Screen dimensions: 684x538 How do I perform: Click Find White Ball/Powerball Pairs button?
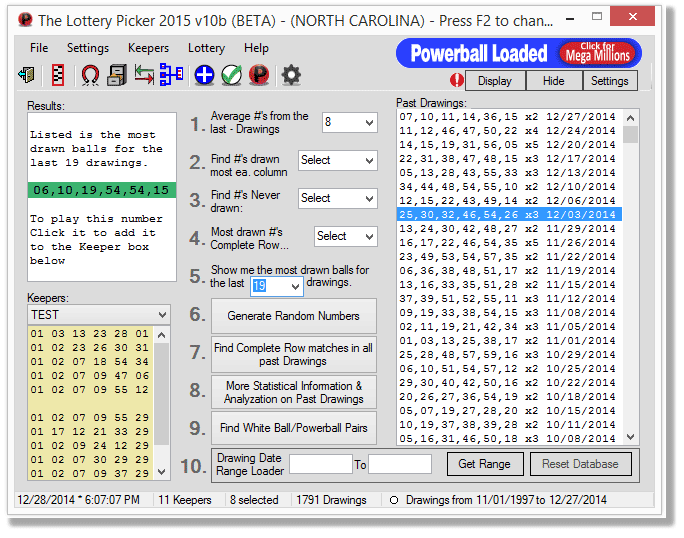(294, 428)
